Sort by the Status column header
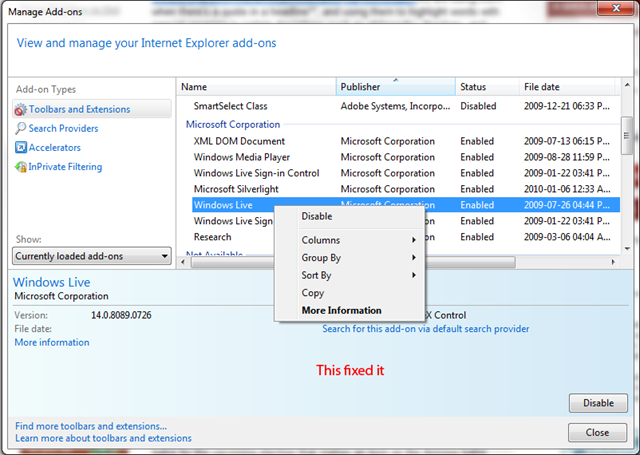Screen dimensions: 640x455 click(x=487, y=87)
